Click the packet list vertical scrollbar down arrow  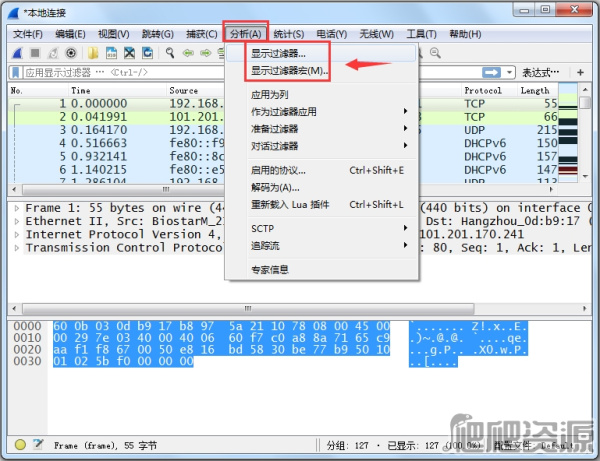[585, 177]
